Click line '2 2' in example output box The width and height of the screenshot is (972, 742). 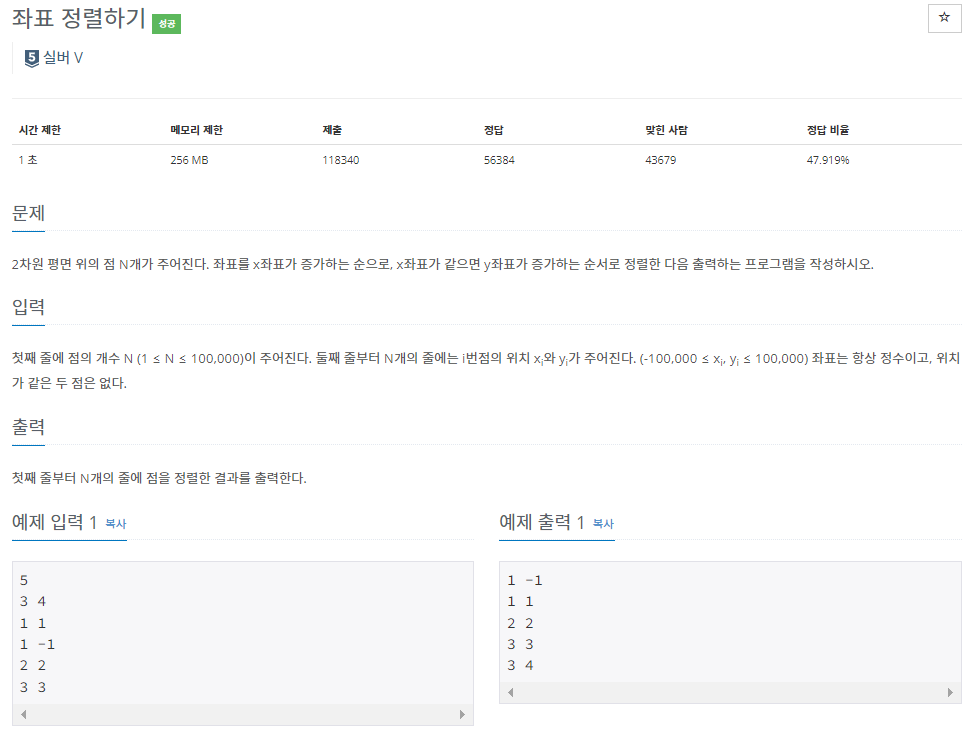pyautogui.click(x=520, y=623)
